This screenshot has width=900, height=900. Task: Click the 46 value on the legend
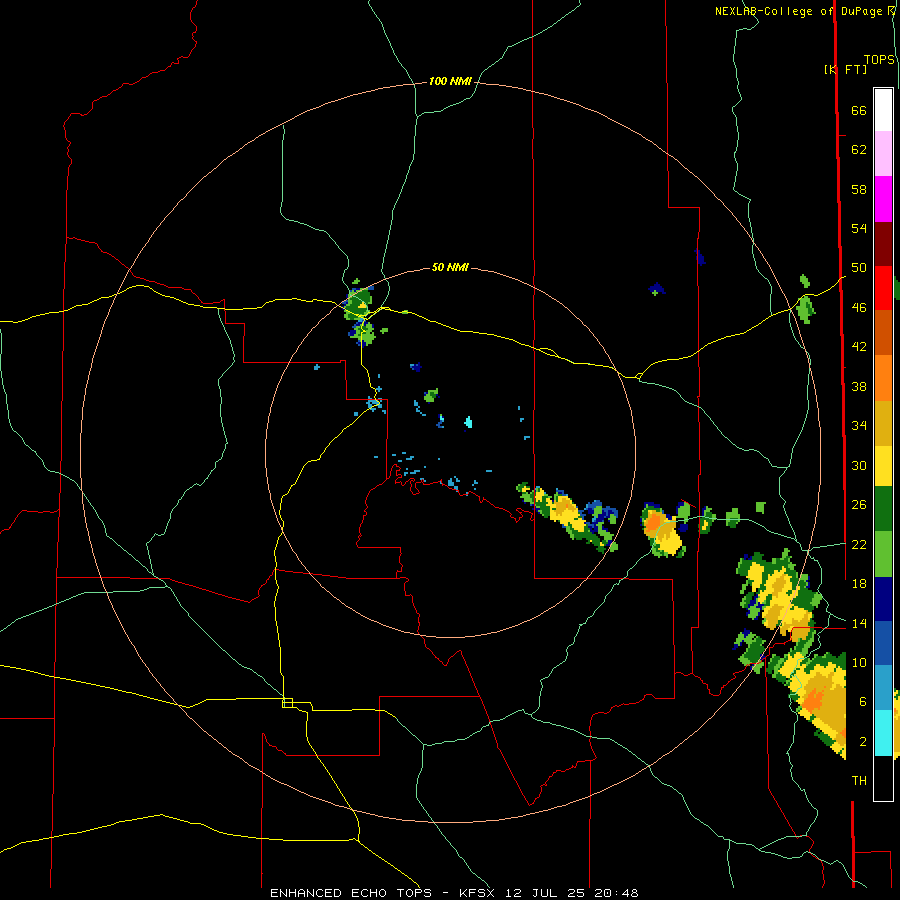859,308
